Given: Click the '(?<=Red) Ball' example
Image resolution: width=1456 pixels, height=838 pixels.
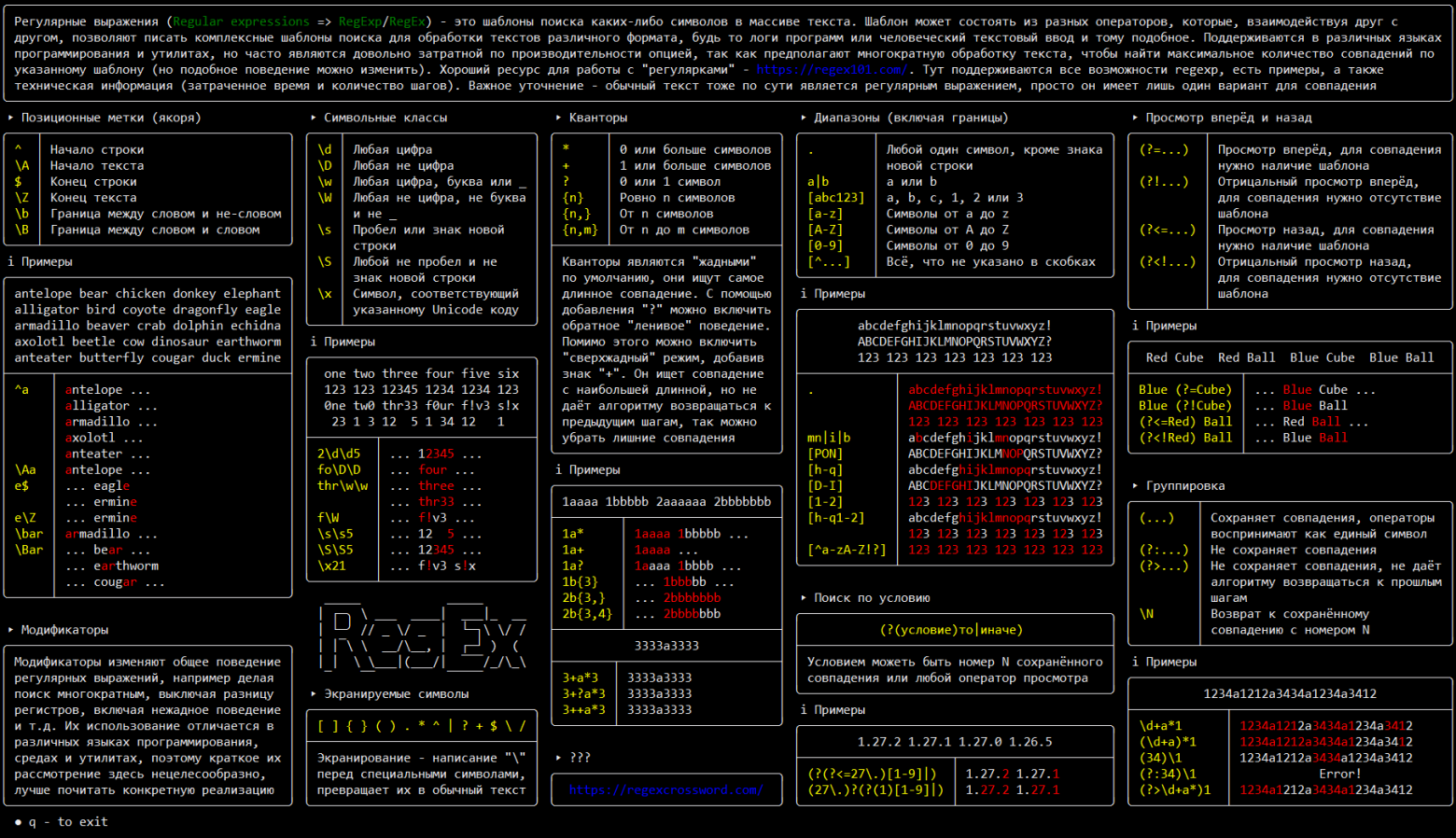Looking at the screenshot, I should [x=1185, y=422].
